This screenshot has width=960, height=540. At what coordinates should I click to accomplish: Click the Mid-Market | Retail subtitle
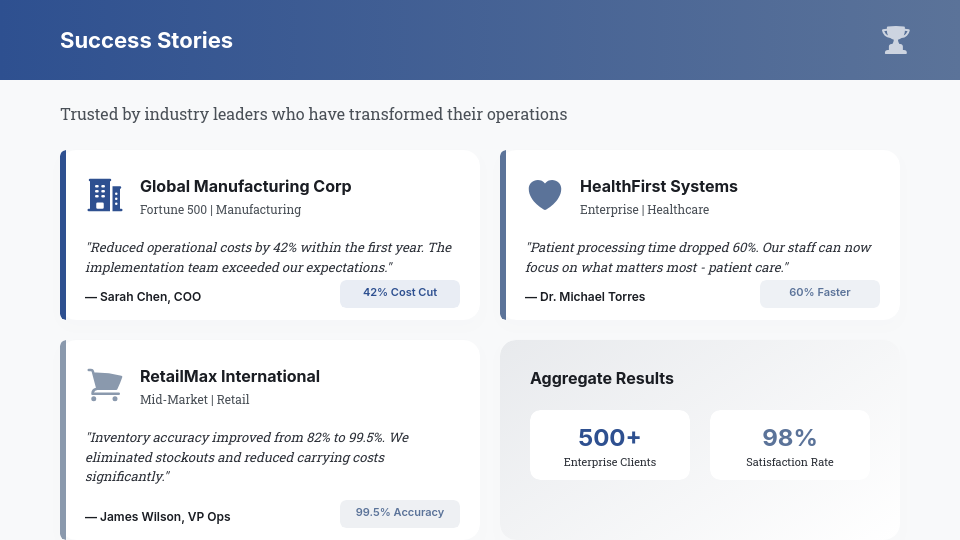click(x=194, y=400)
